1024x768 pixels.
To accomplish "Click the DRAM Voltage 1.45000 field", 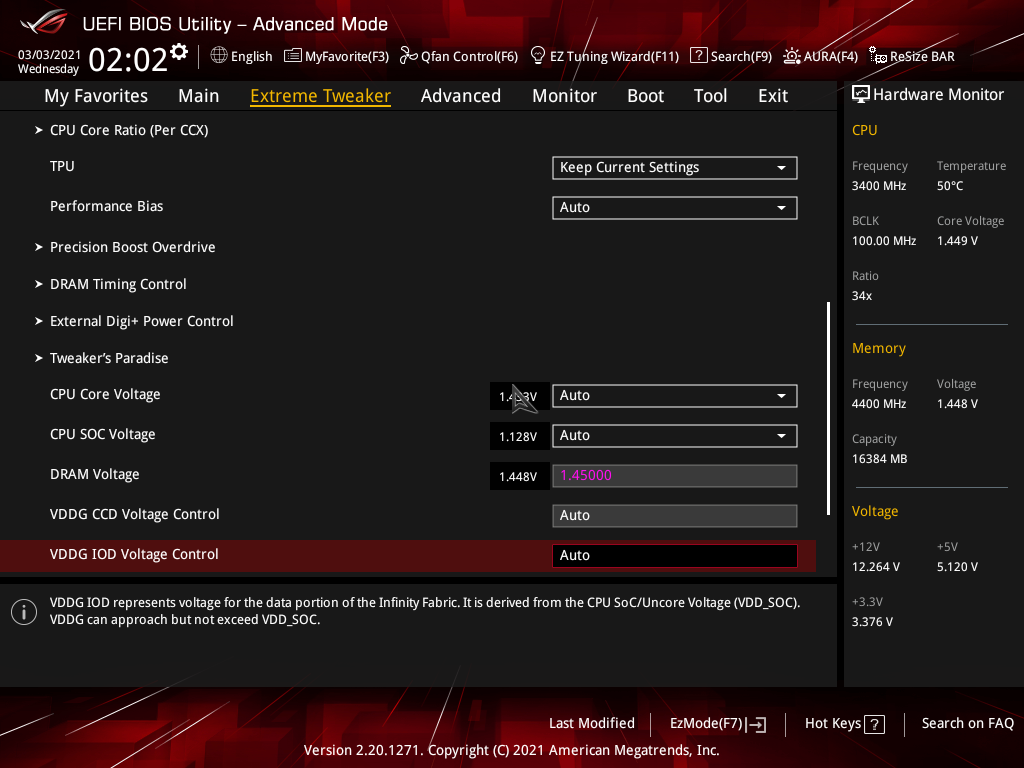I will point(675,475).
